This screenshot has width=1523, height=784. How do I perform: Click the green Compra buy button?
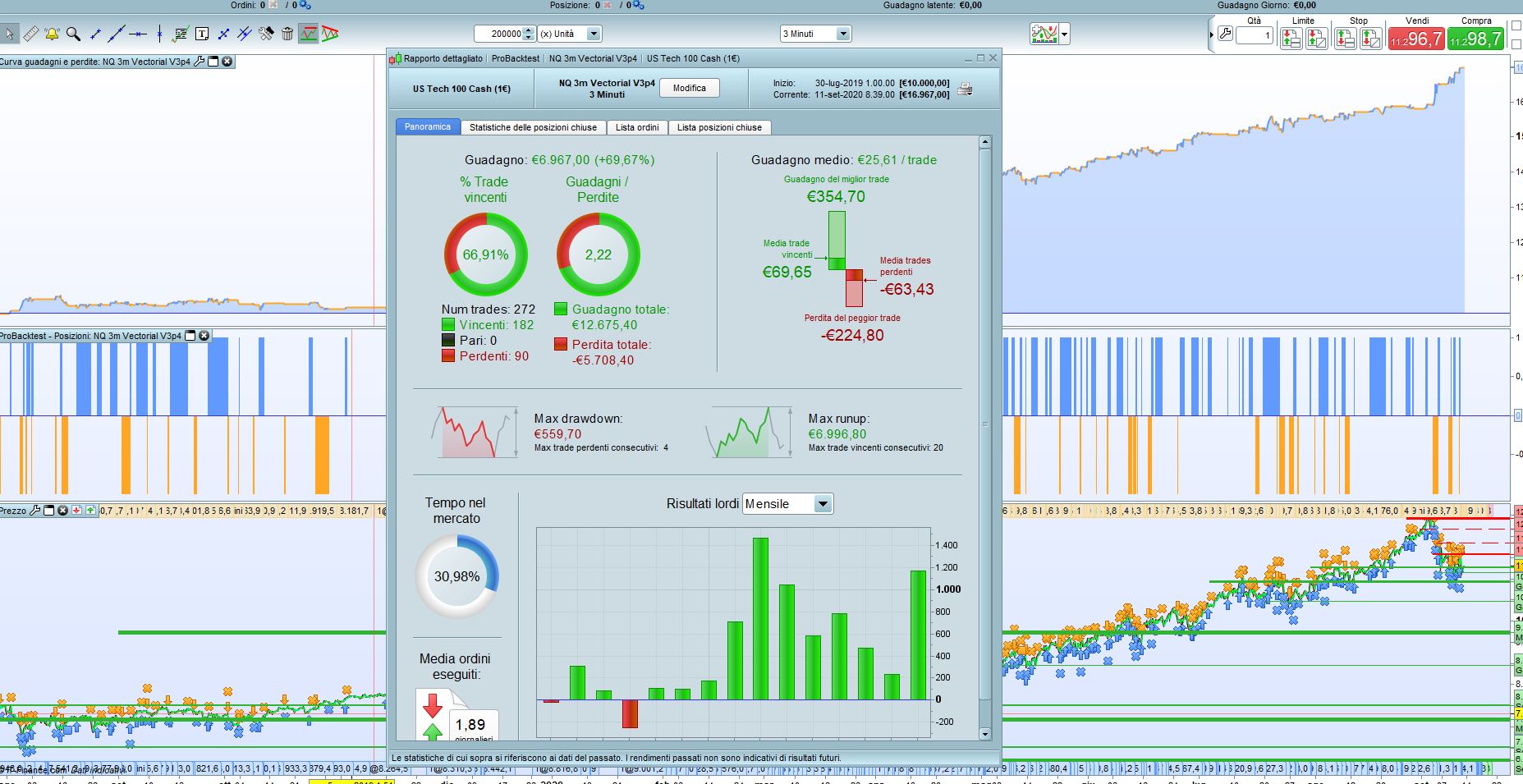(x=1475, y=38)
